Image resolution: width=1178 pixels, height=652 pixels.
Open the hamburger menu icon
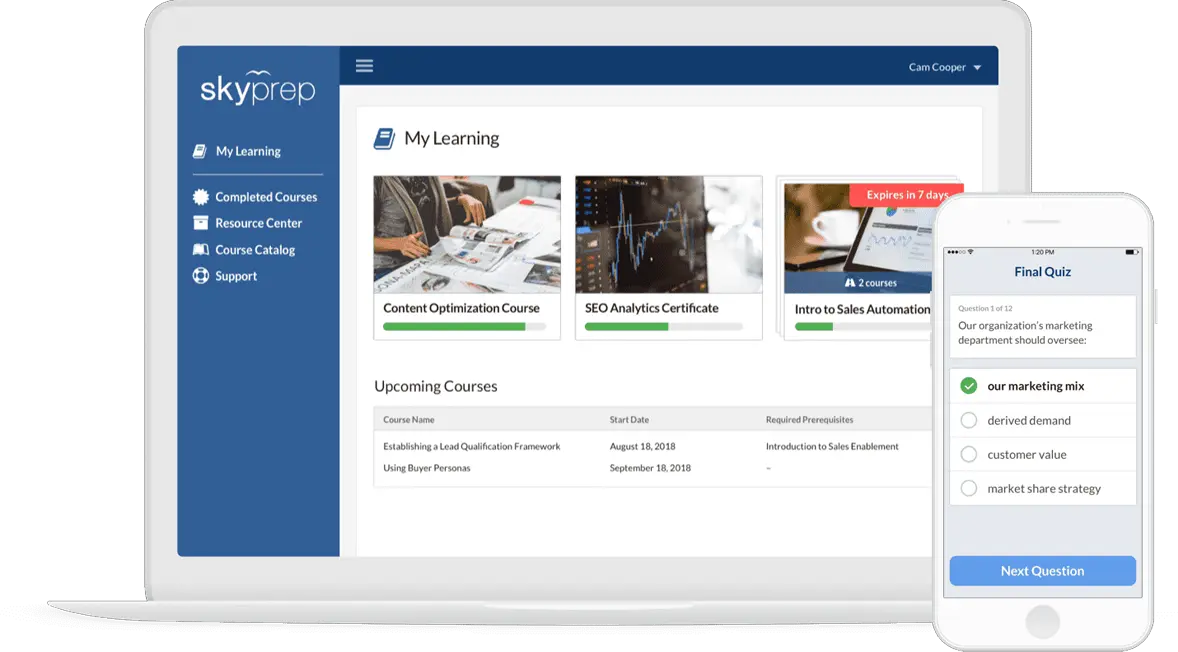[x=364, y=66]
